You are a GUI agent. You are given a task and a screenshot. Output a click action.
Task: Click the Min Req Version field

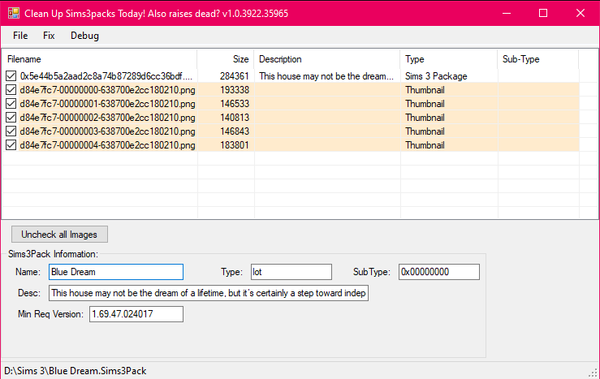coord(136,314)
